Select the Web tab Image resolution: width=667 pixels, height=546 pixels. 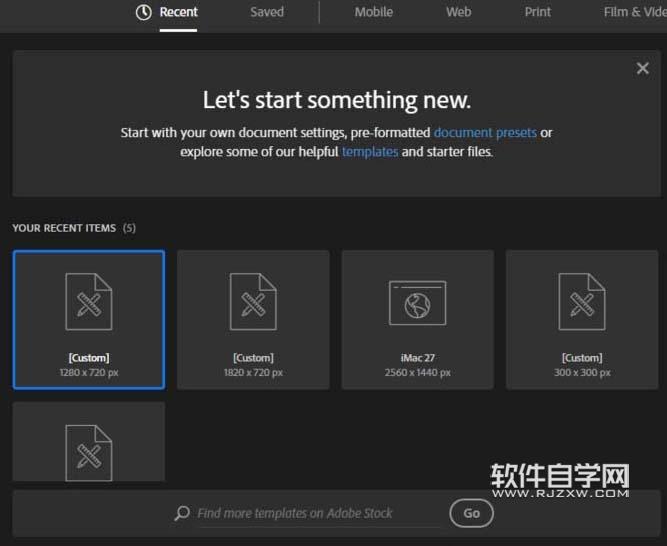458,12
